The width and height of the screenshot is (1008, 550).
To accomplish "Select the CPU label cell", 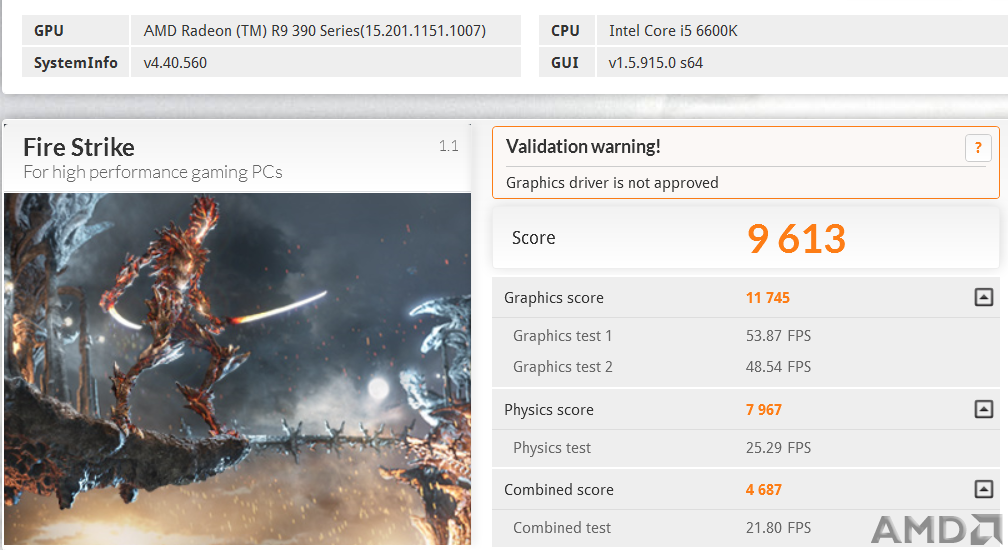I will pos(567,30).
